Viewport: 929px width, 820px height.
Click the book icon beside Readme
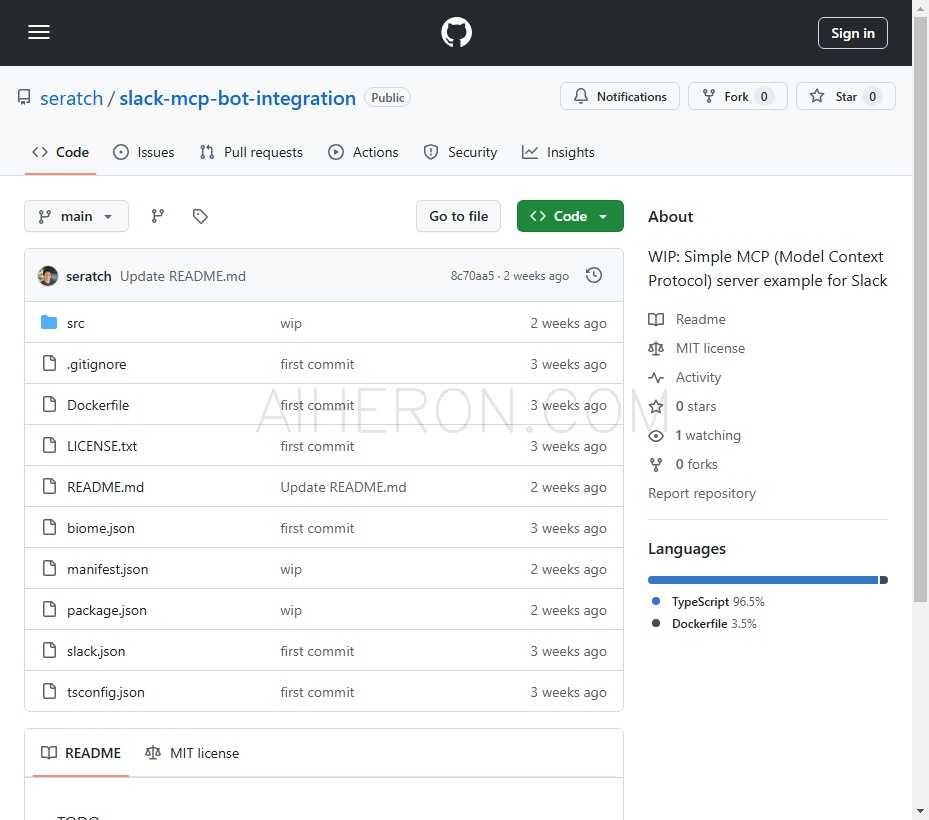656,319
